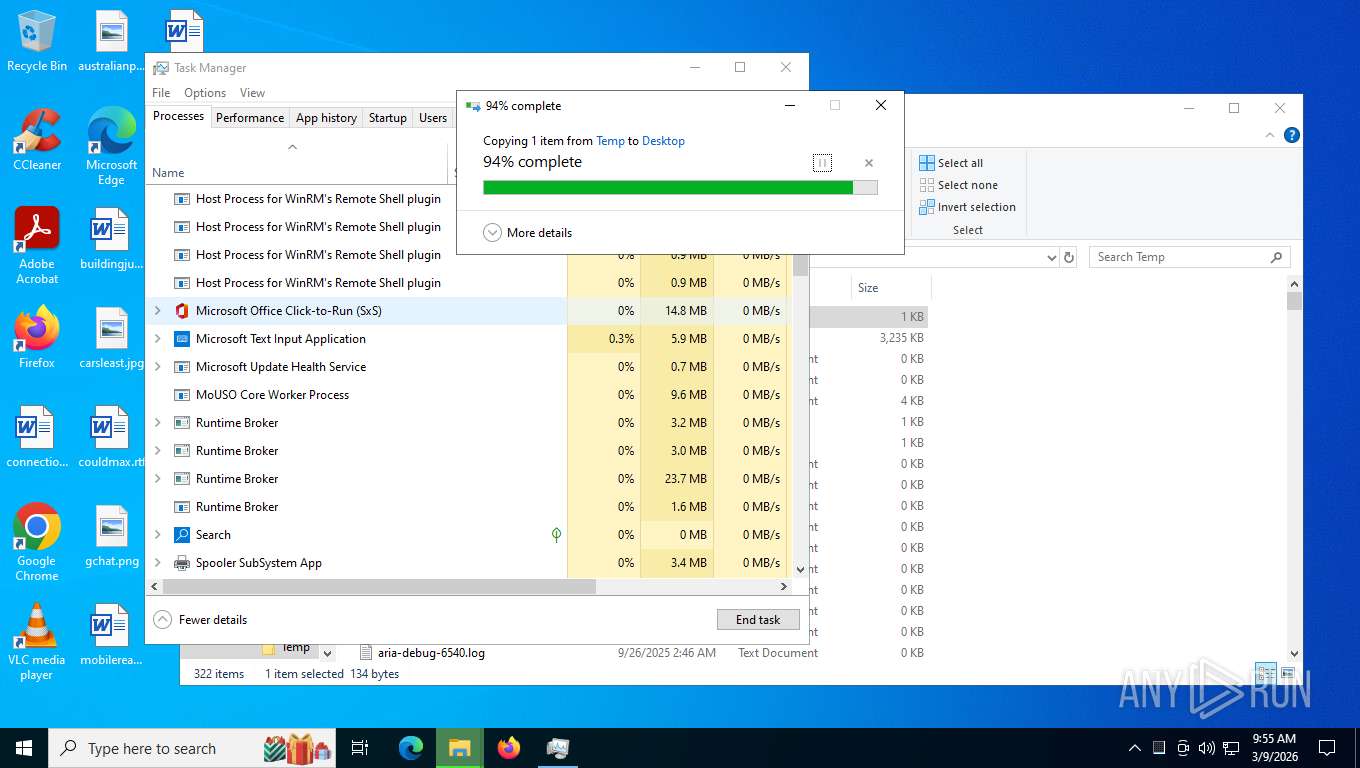Switch Explorer to details view icon

[x=1266, y=673]
